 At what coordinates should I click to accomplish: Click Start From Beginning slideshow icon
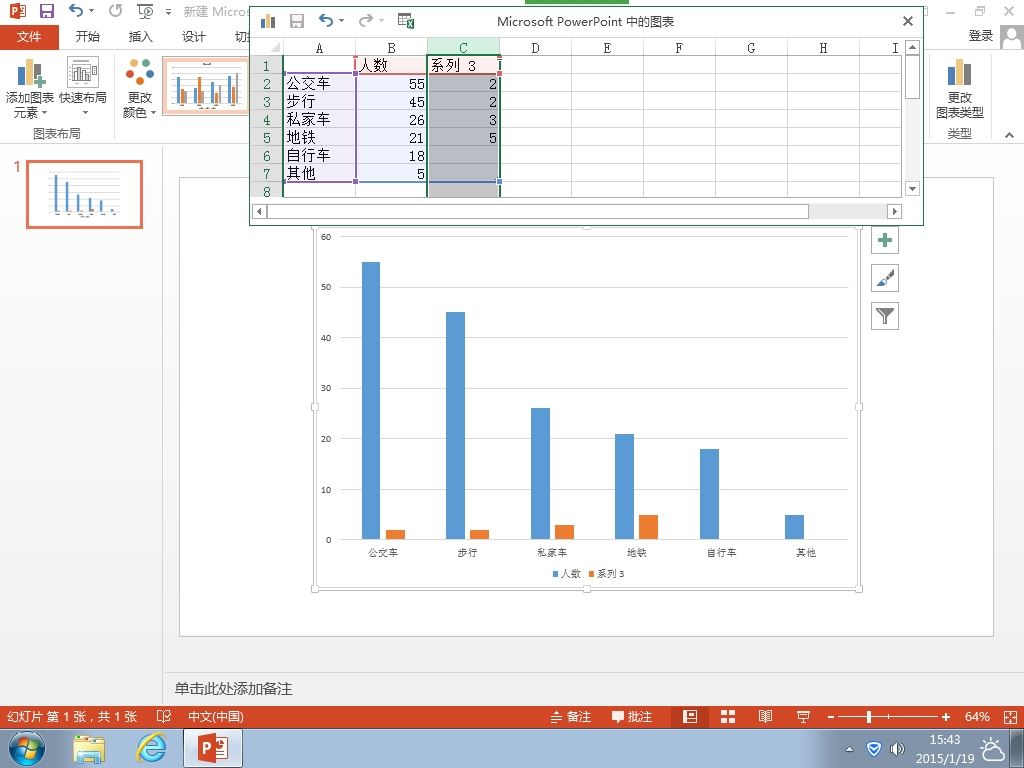(145, 11)
